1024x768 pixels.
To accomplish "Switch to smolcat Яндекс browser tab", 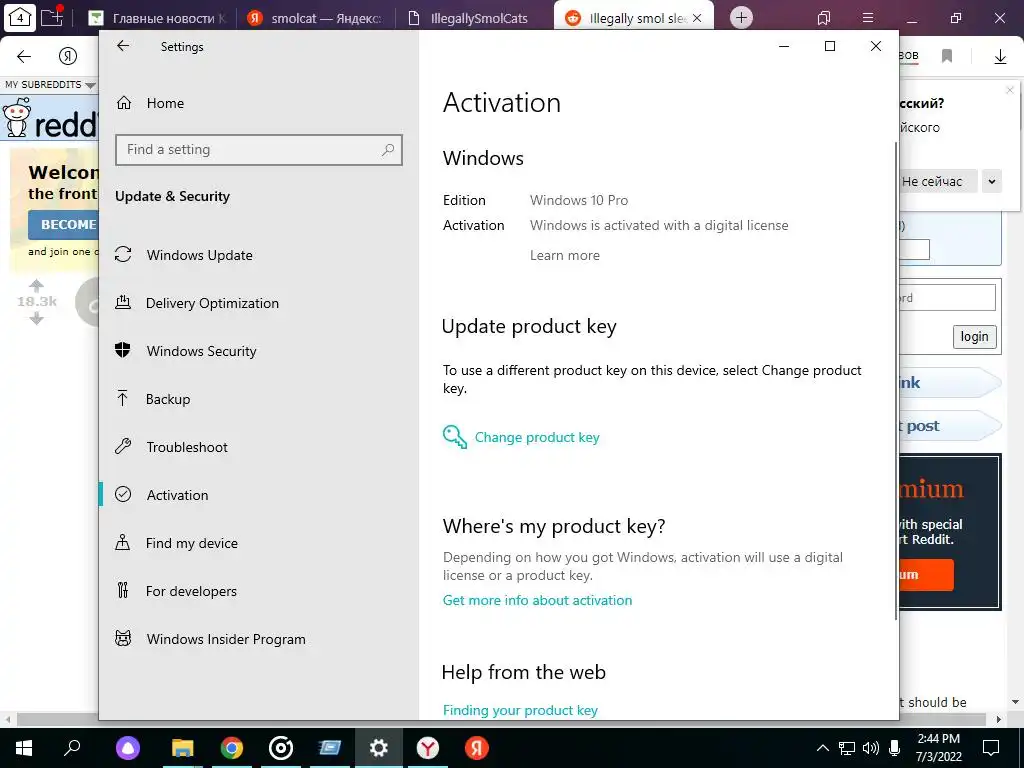I will coord(315,18).
